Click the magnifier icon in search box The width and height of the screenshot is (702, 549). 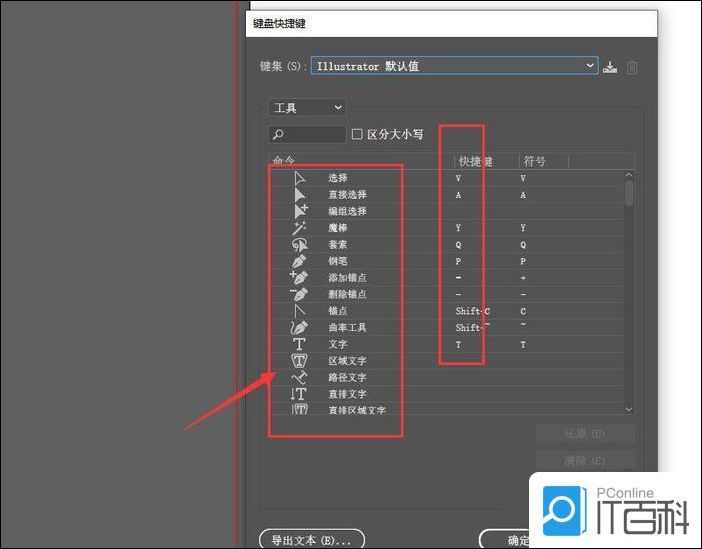click(278, 134)
